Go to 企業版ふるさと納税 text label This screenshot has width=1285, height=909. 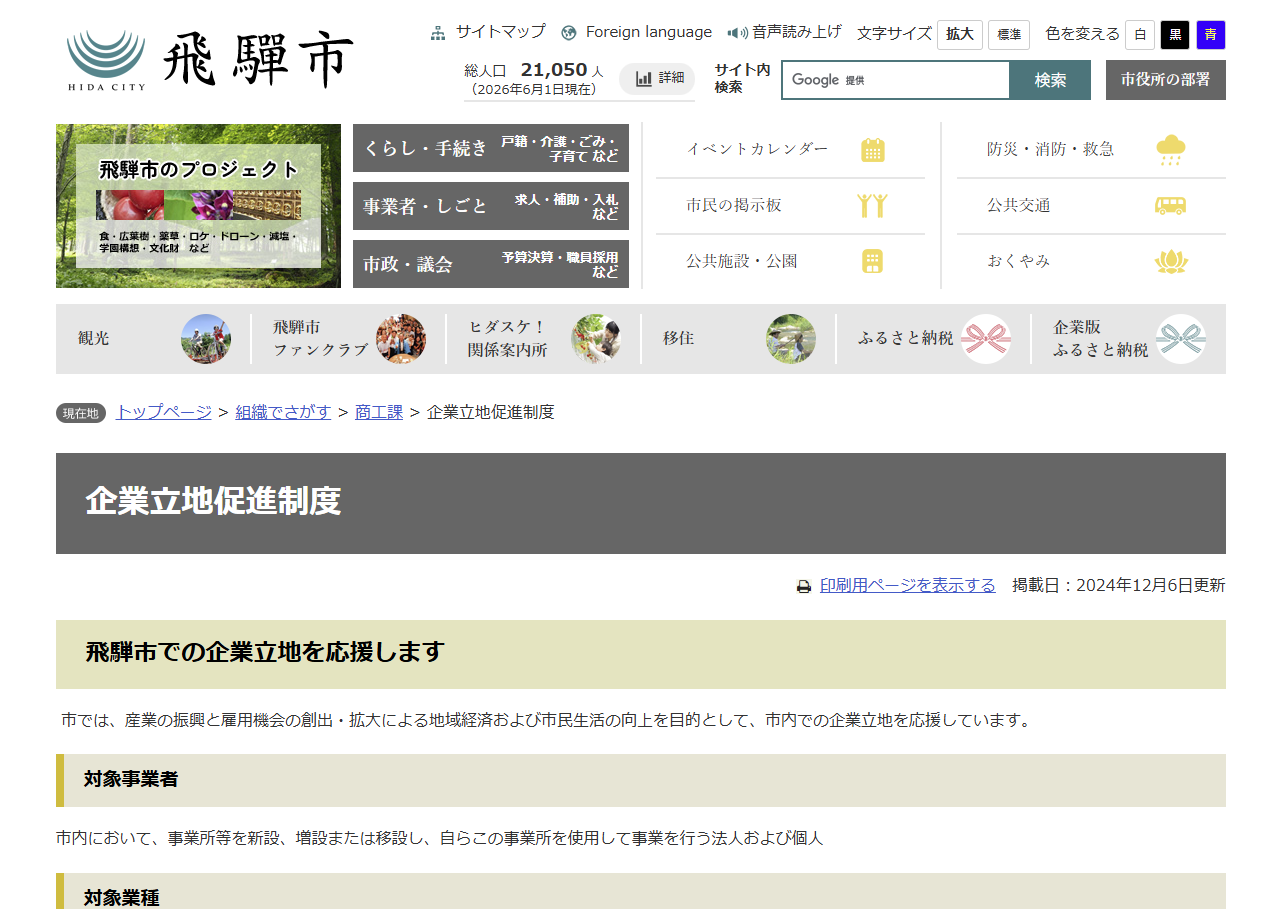click(1100, 339)
